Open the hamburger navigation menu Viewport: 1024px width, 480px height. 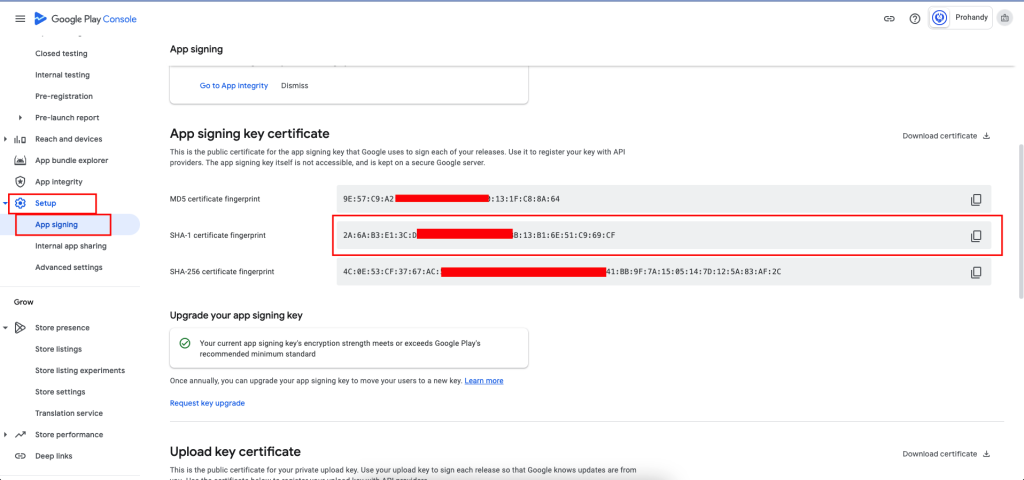click(x=20, y=19)
